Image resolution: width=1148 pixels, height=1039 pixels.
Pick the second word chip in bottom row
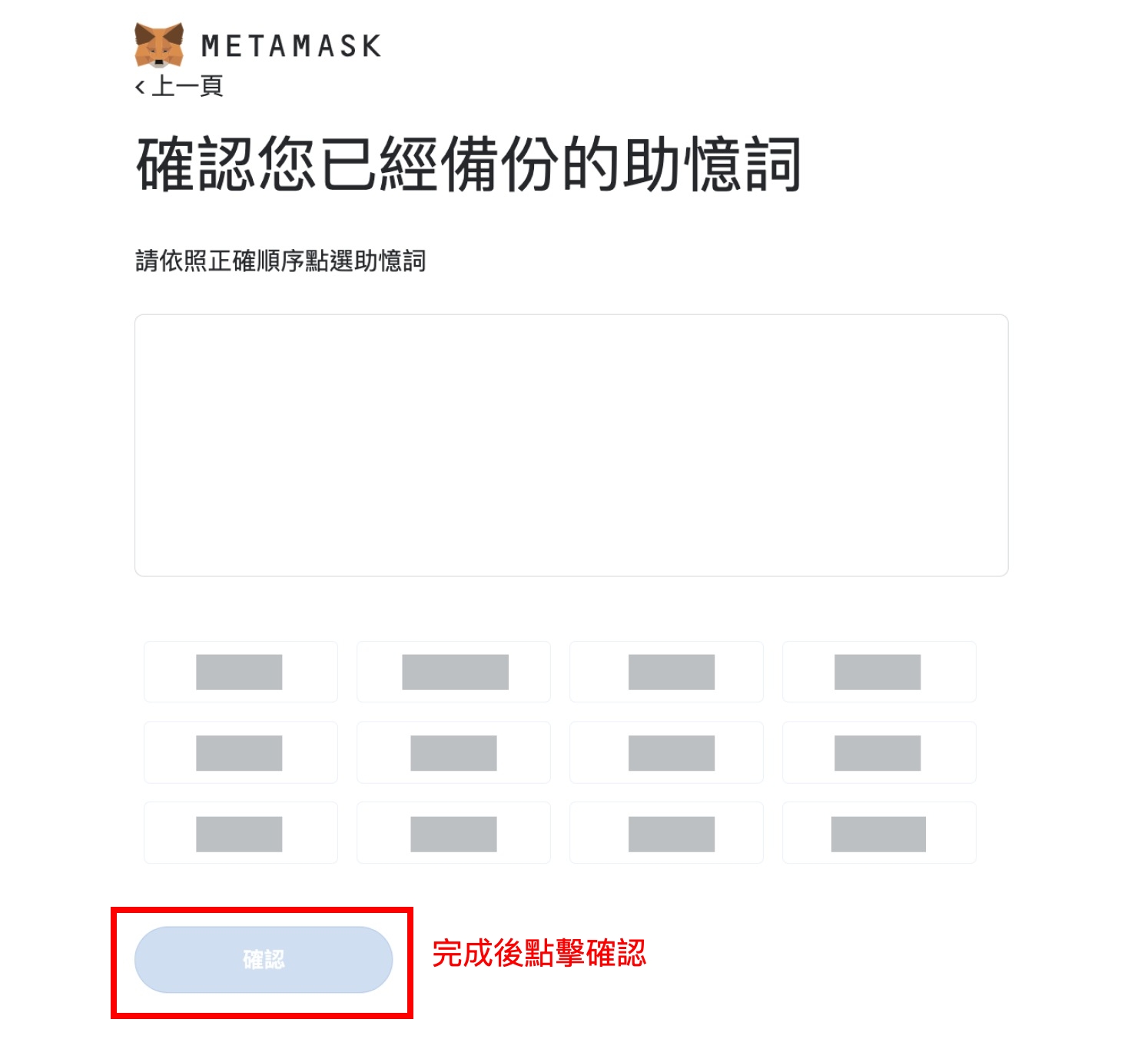453,833
